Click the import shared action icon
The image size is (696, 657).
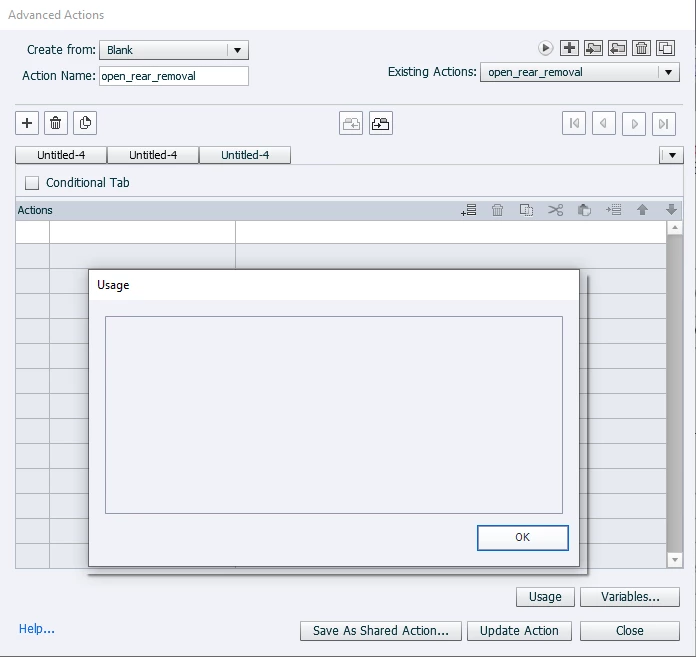pos(593,48)
